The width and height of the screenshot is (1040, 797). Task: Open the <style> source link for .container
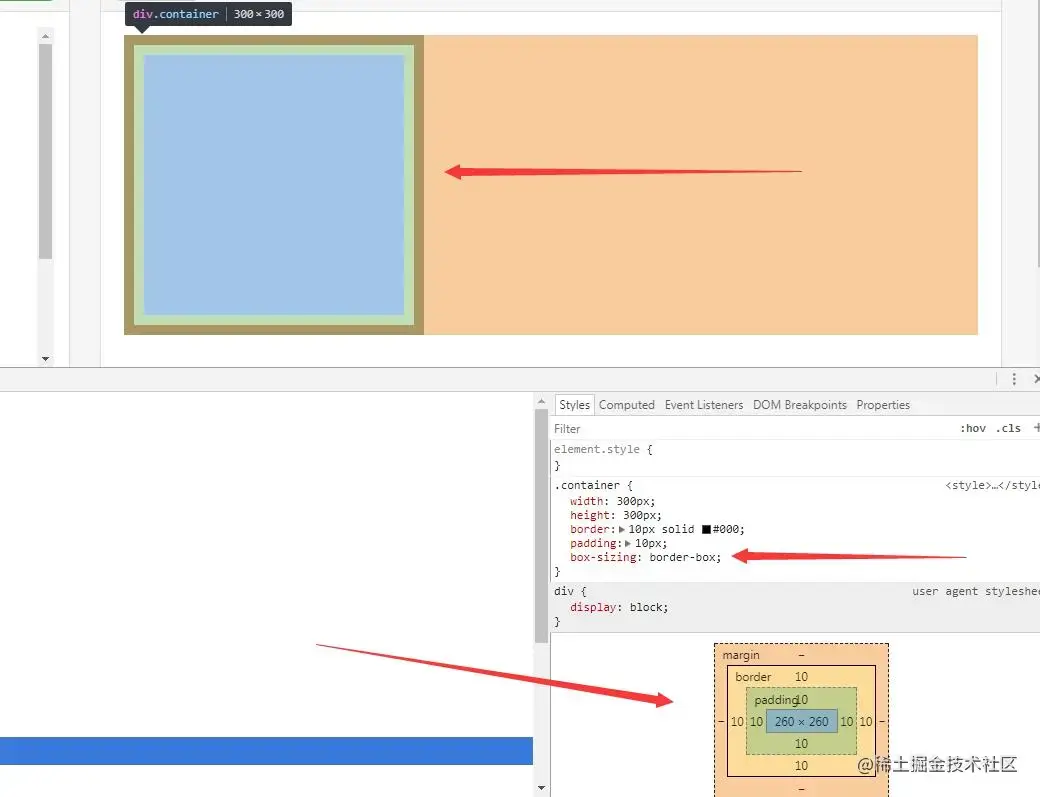[x=992, y=485]
